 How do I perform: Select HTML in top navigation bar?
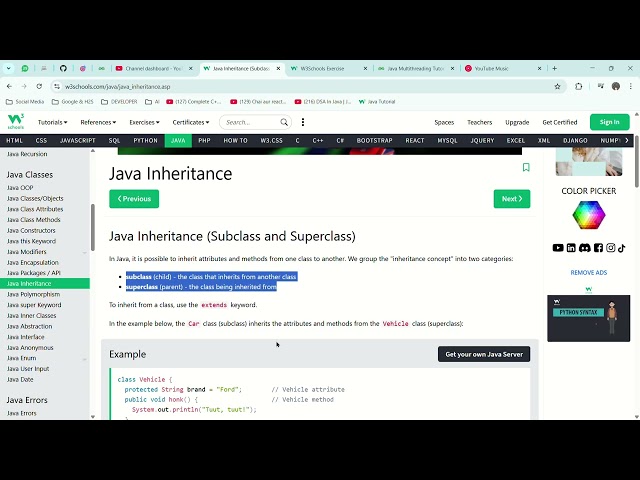point(15,140)
